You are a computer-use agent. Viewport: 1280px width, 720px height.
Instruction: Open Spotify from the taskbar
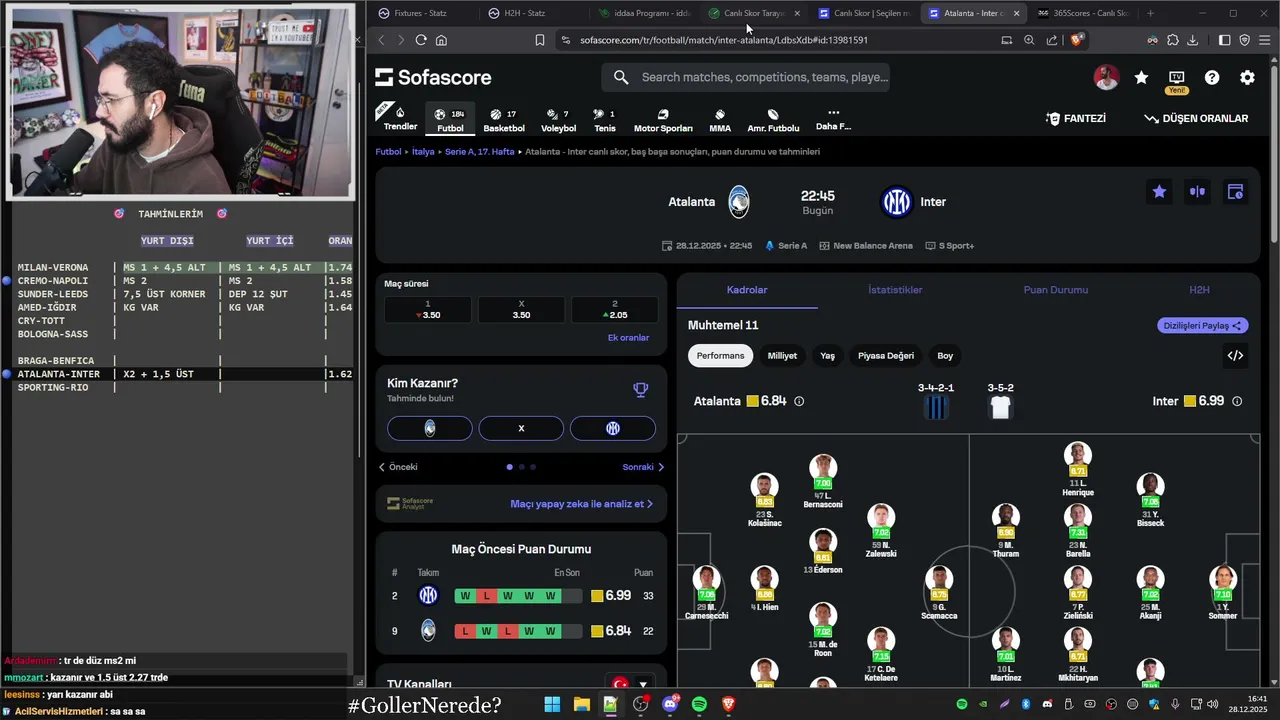click(x=699, y=704)
